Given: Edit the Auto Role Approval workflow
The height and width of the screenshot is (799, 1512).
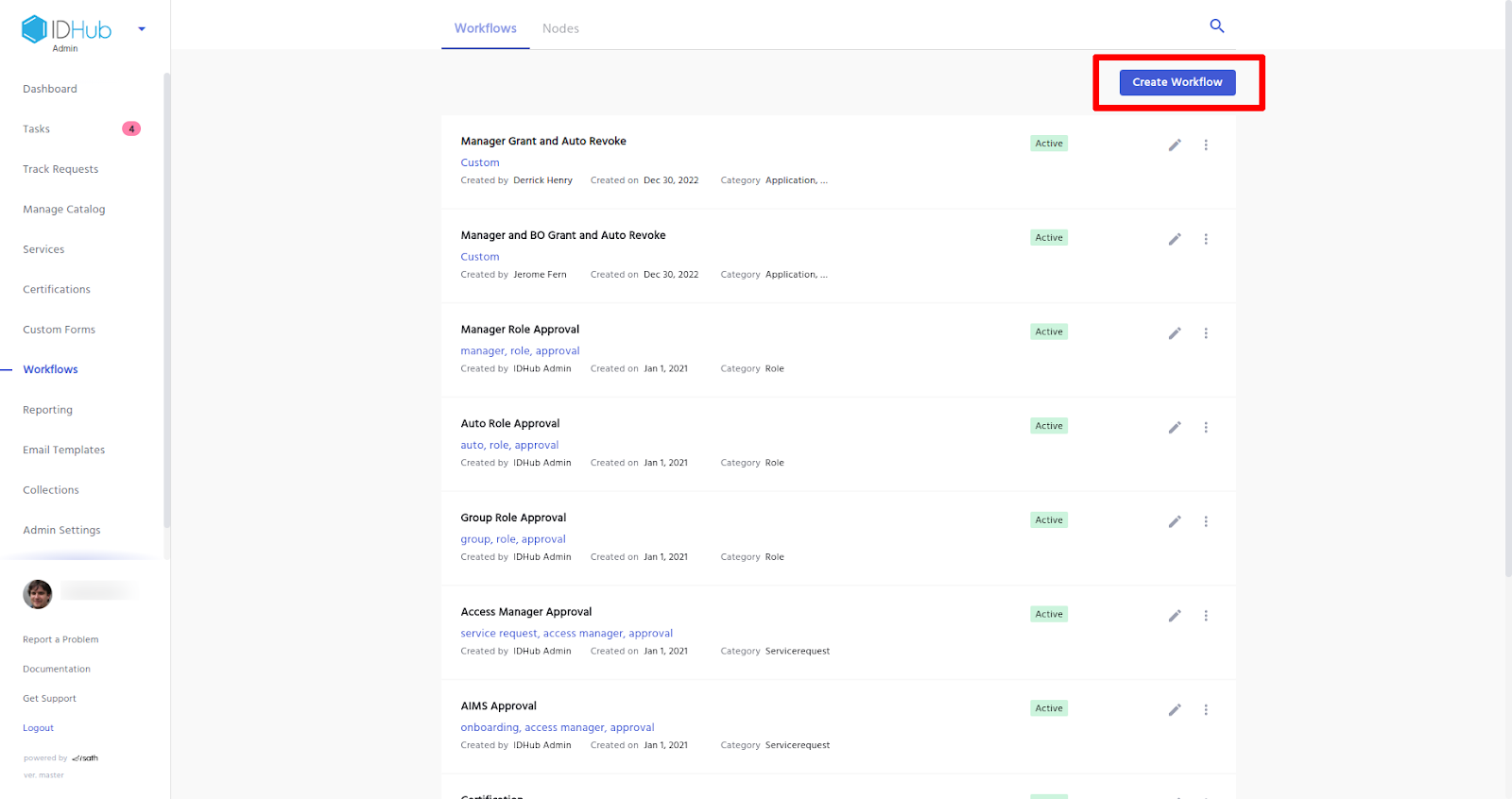Looking at the screenshot, I should (x=1175, y=428).
